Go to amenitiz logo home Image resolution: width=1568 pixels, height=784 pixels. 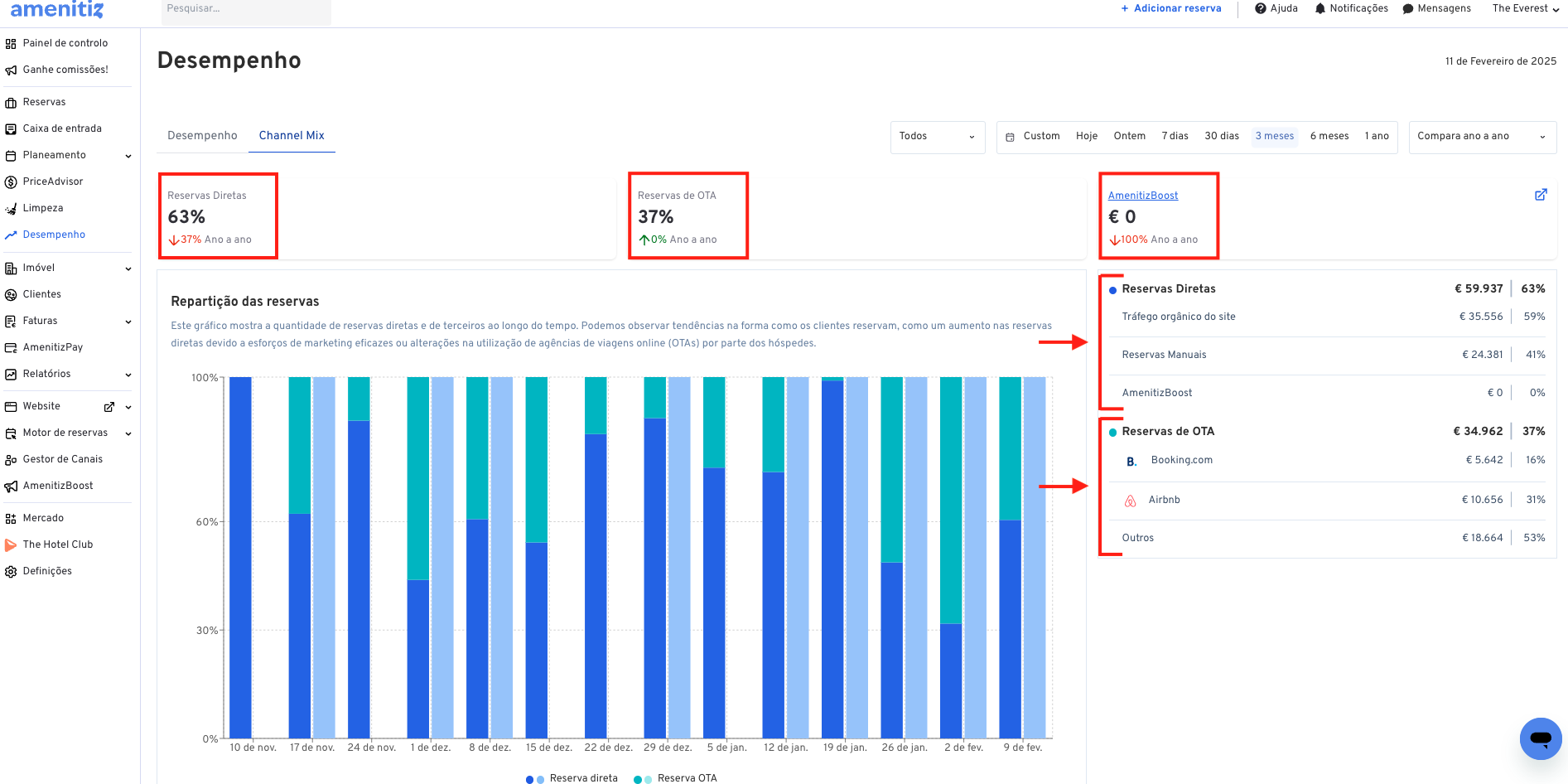pos(57,9)
